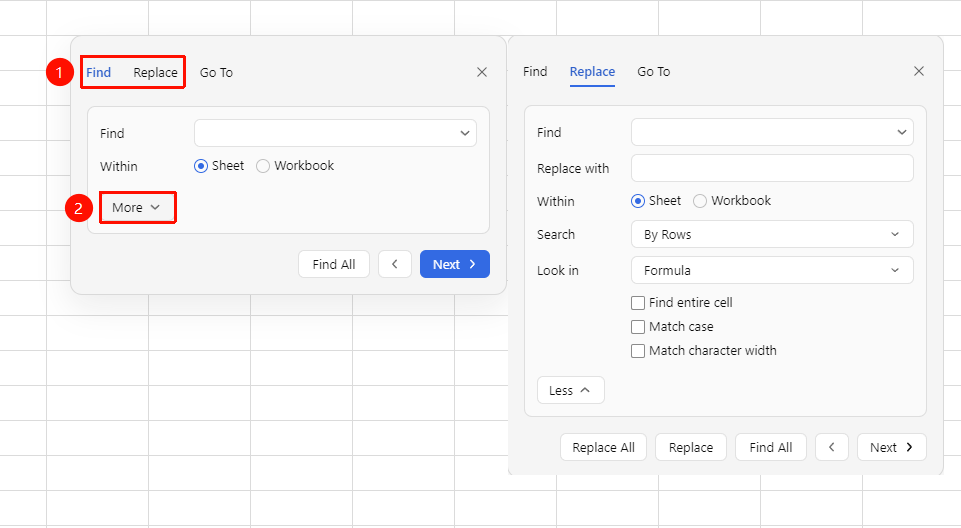Enable Find entire cell checkbox
This screenshot has height=528, width=961.
638,303
